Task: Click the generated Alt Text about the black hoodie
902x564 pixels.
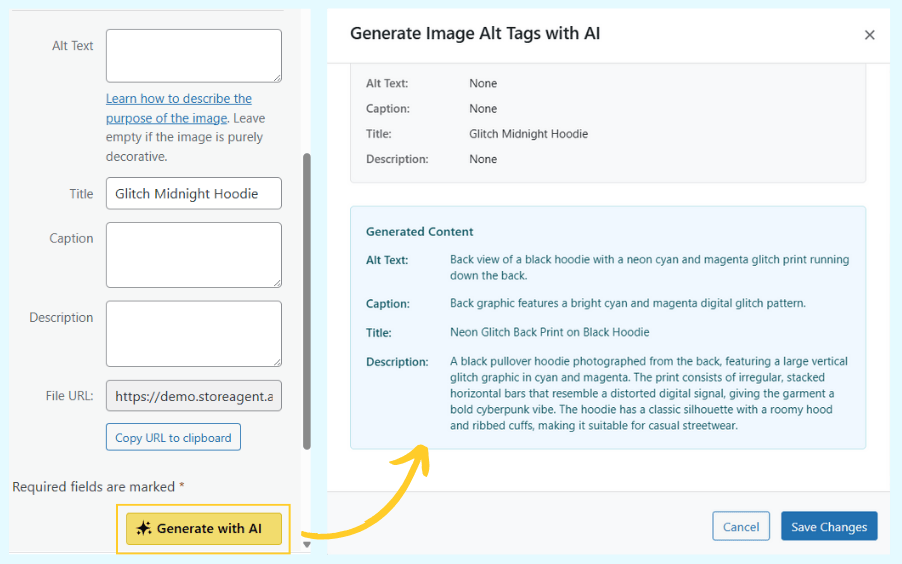Action: (x=649, y=267)
